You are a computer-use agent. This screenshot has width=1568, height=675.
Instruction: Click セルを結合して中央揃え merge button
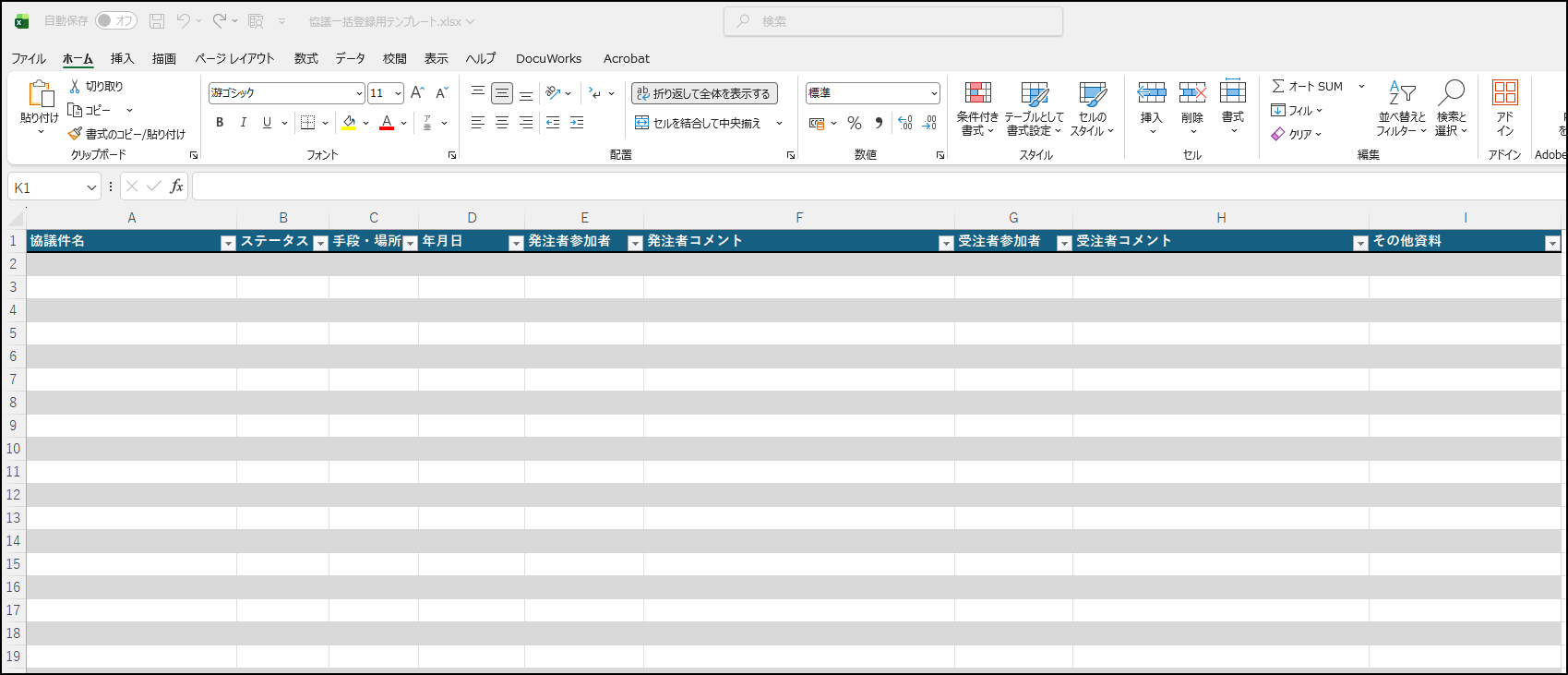pos(699,123)
